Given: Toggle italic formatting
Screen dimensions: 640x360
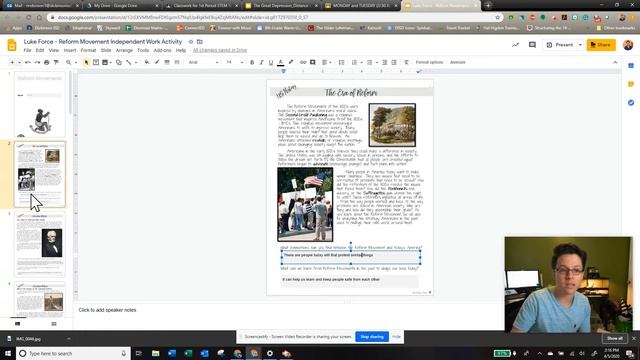Looking at the screenshot, I should (262, 62).
